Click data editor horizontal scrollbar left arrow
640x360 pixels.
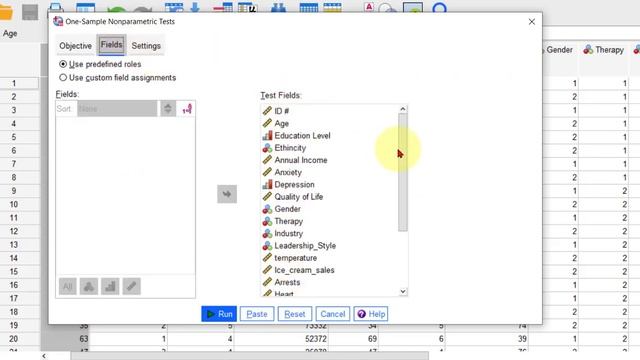pos(44,356)
